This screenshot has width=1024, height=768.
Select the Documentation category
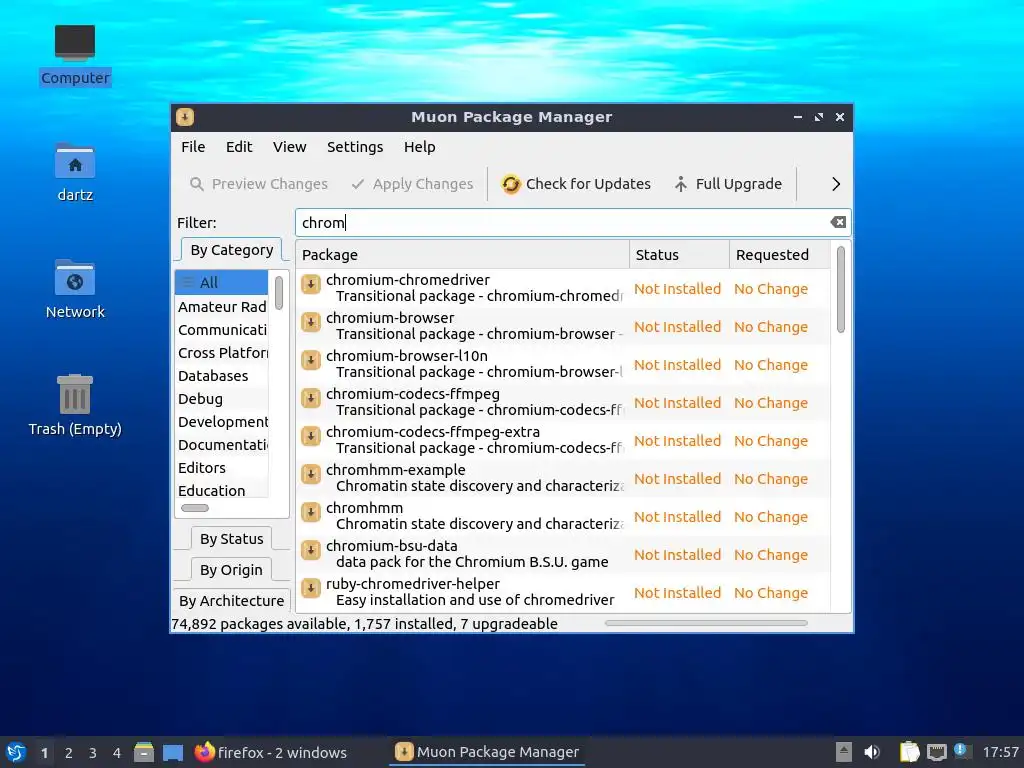[221, 445]
